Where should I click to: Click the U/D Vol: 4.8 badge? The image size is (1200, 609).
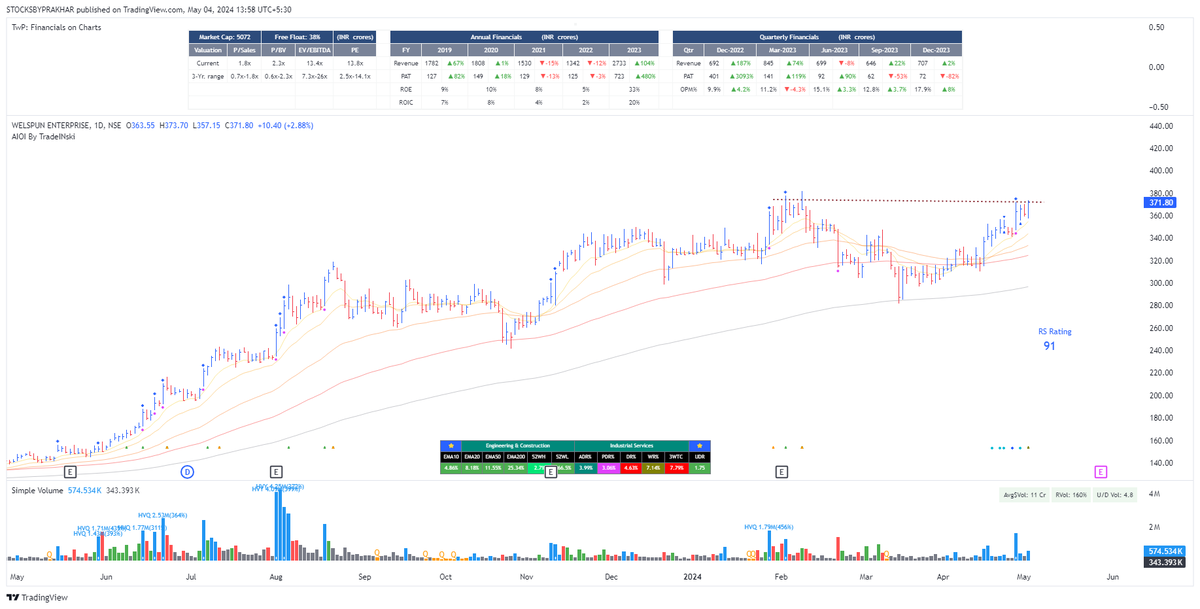[1117, 495]
